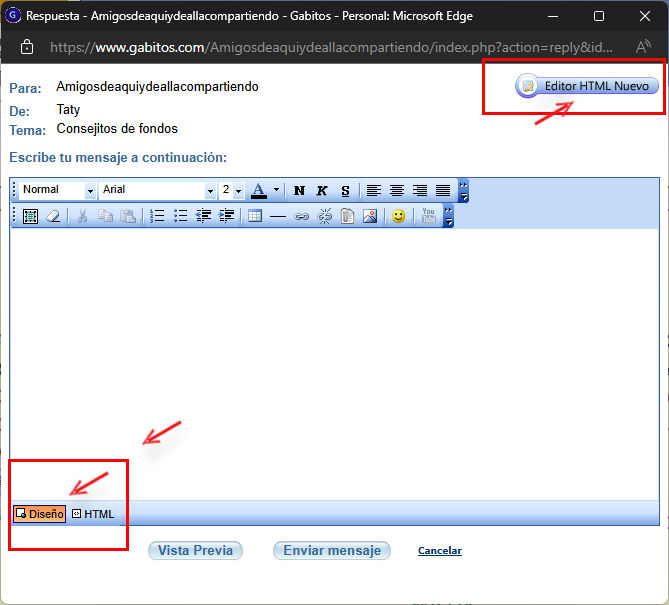
Task: Toggle center text alignment
Action: (397, 190)
